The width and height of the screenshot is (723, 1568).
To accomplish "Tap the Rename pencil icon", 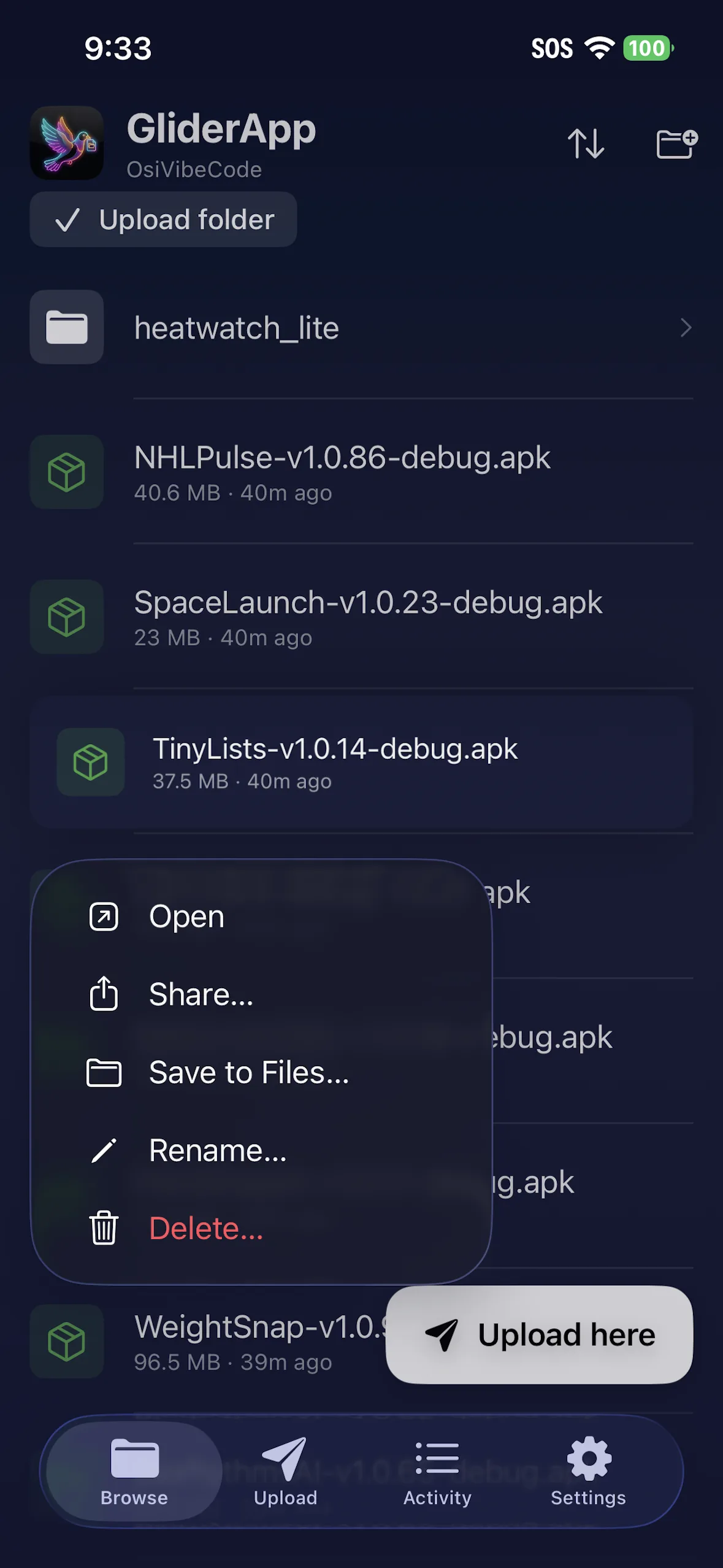I will (x=104, y=1150).
